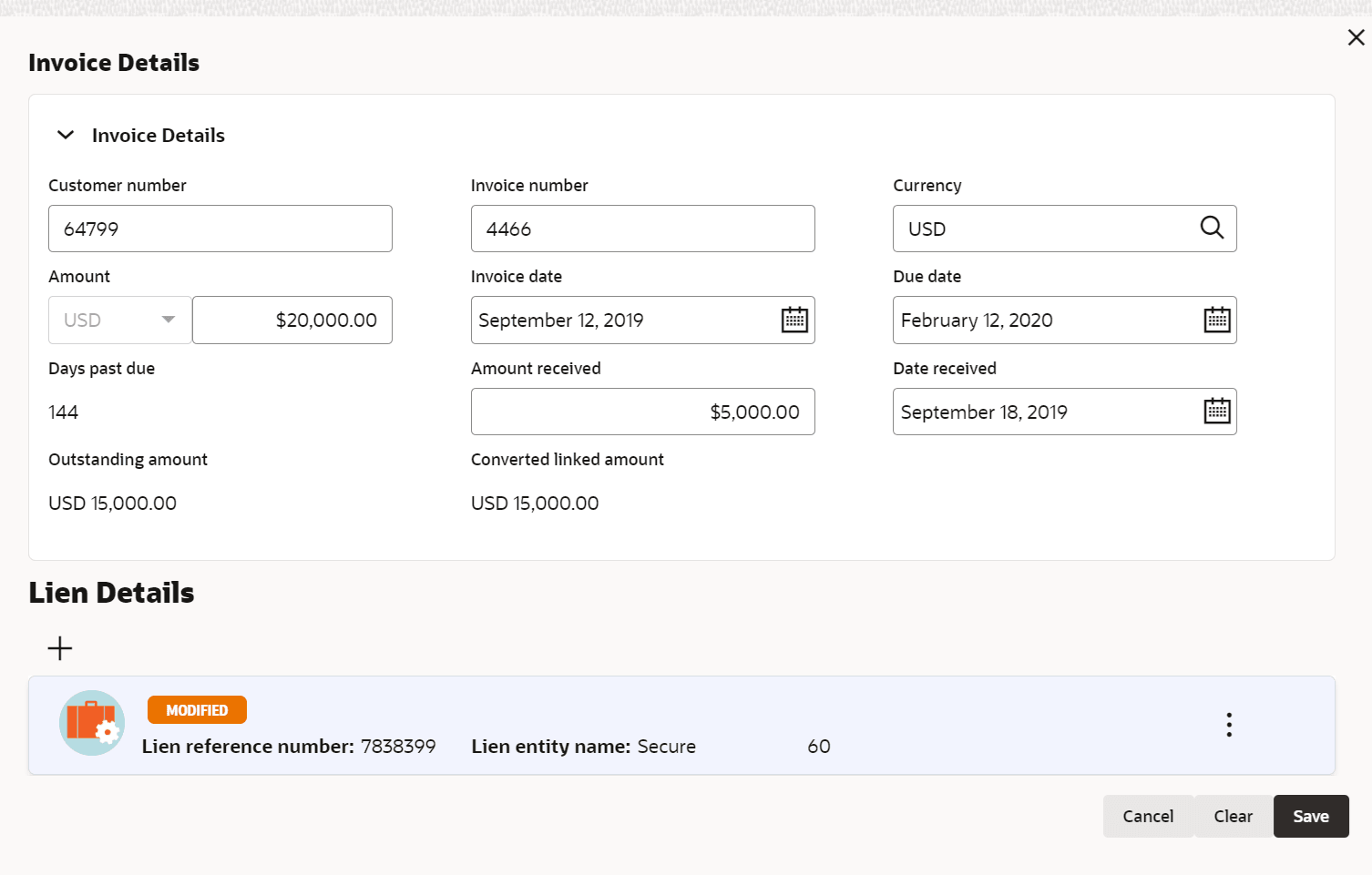The width and height of the screenshot is (1372, 875).
Task: Click the Clear button
Action: (x=1233, y=817)
